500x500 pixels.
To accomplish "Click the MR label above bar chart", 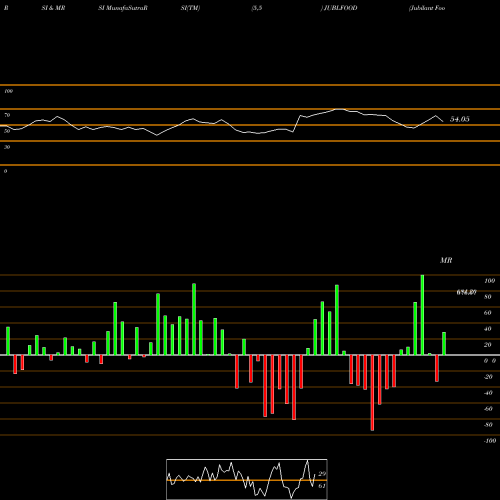I will coord(446,260).
